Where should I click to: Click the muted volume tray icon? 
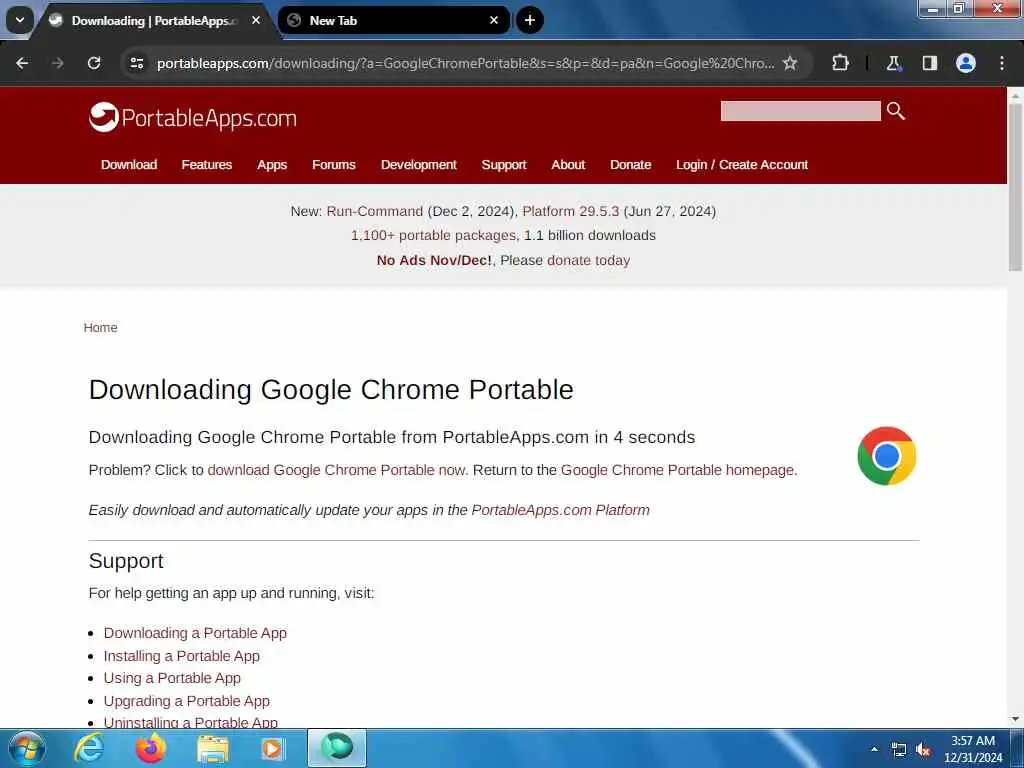tap(923, 750)
